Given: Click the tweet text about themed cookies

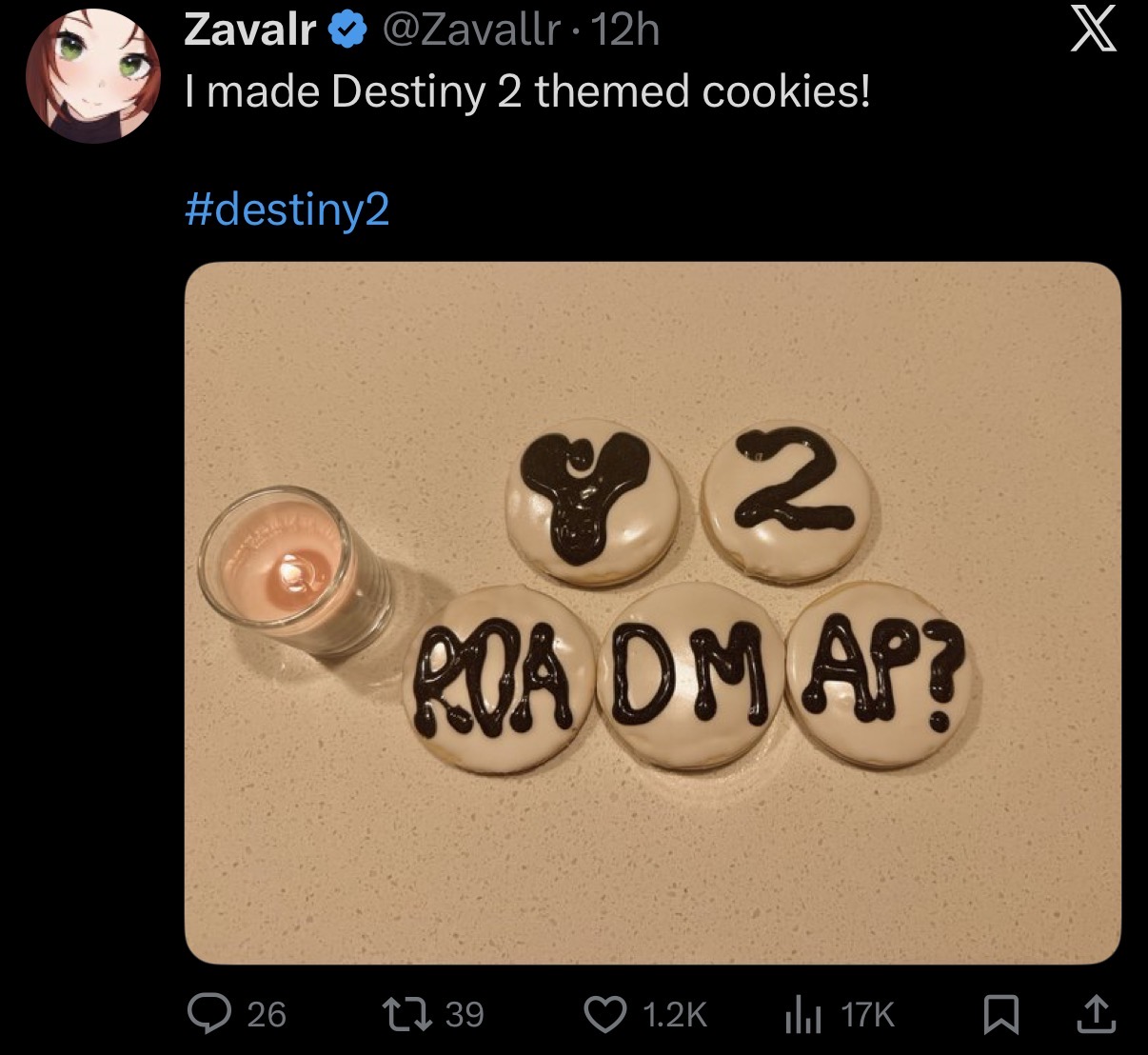Looking at the screenshot, I should (527, 92).
